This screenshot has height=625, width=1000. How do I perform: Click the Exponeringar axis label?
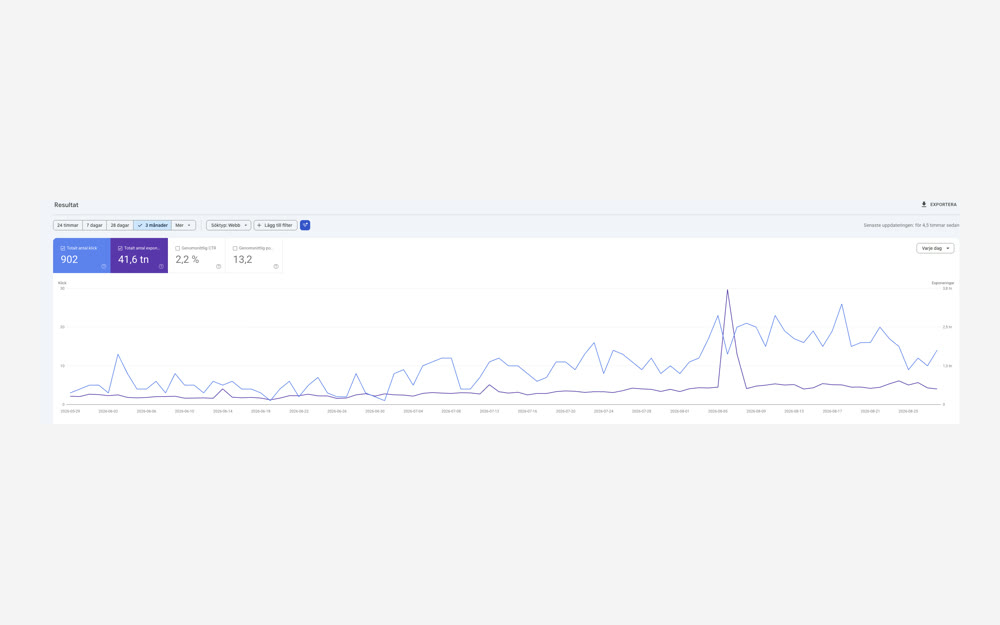coord(942,283)
